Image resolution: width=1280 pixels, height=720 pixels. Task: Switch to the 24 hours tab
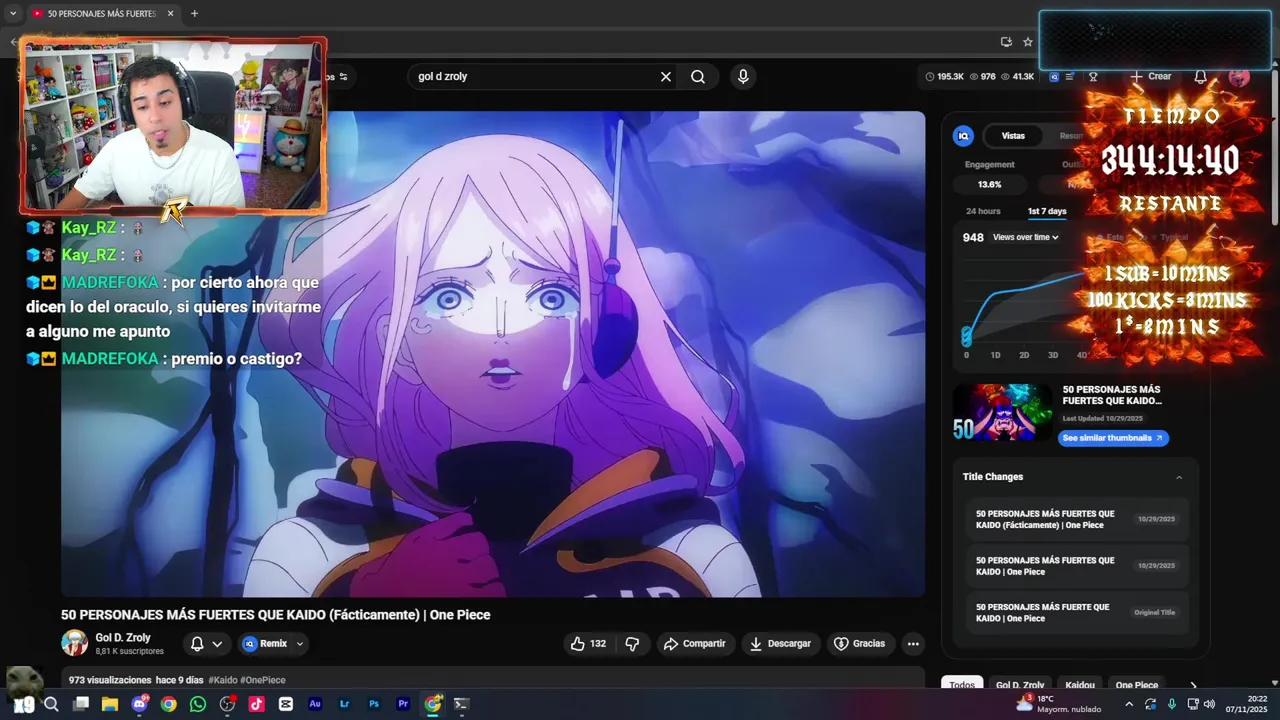983,211
